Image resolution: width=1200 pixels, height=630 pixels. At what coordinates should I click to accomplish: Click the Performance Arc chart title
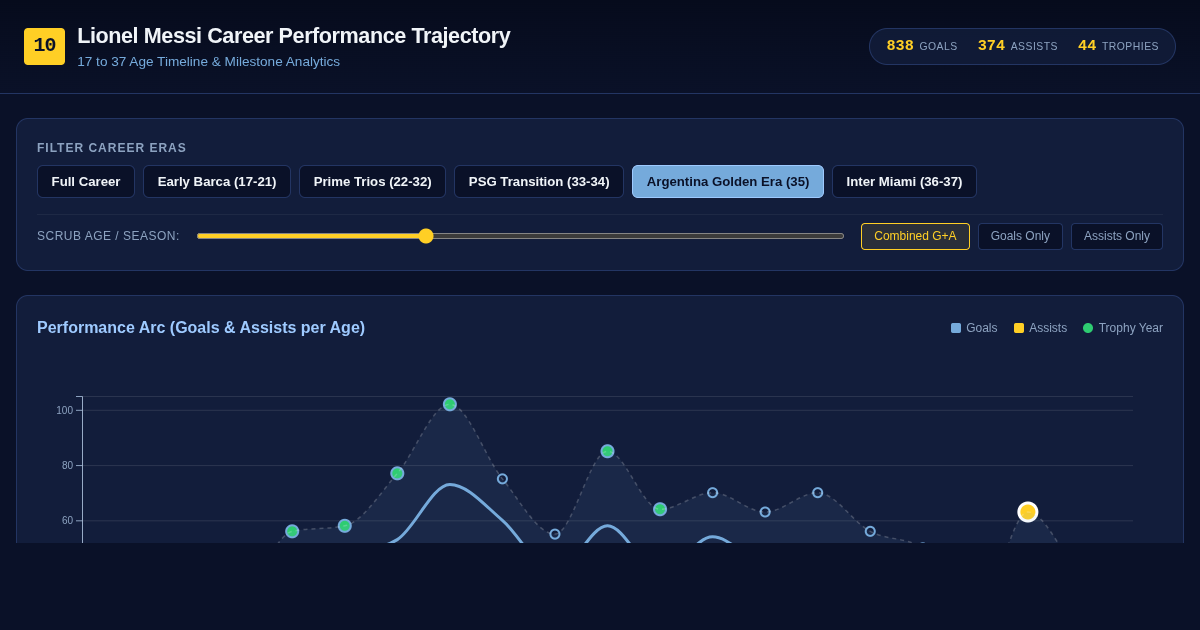(201, 328)
